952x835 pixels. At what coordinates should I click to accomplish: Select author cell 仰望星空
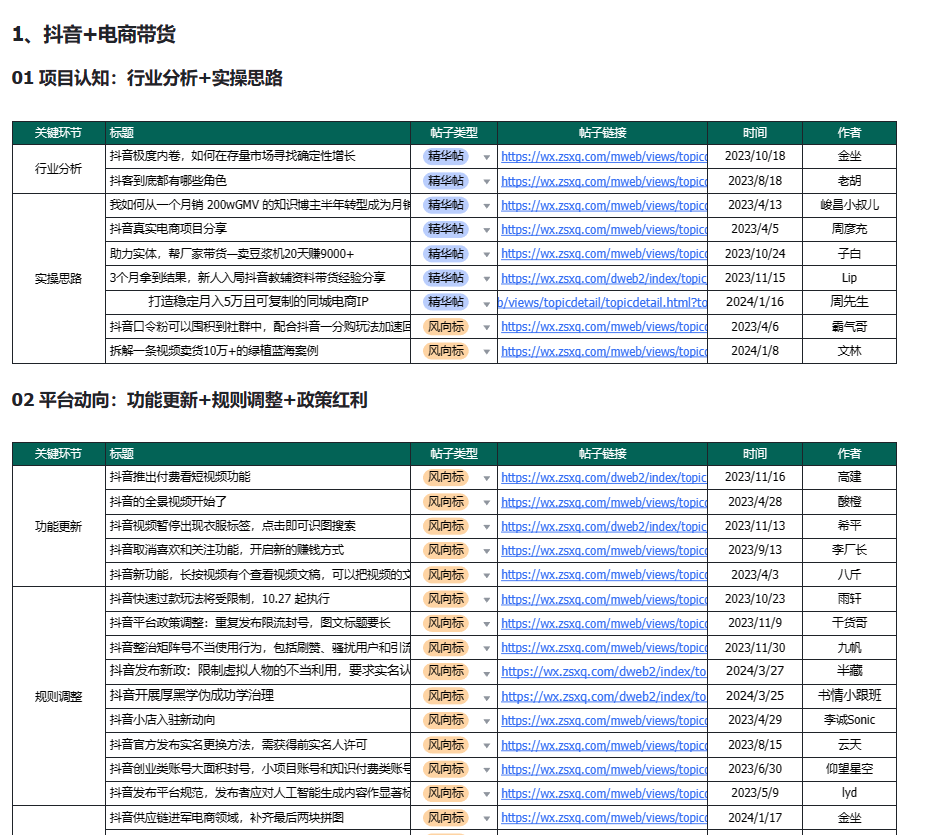pyautogui.click(x=849, y=769)
